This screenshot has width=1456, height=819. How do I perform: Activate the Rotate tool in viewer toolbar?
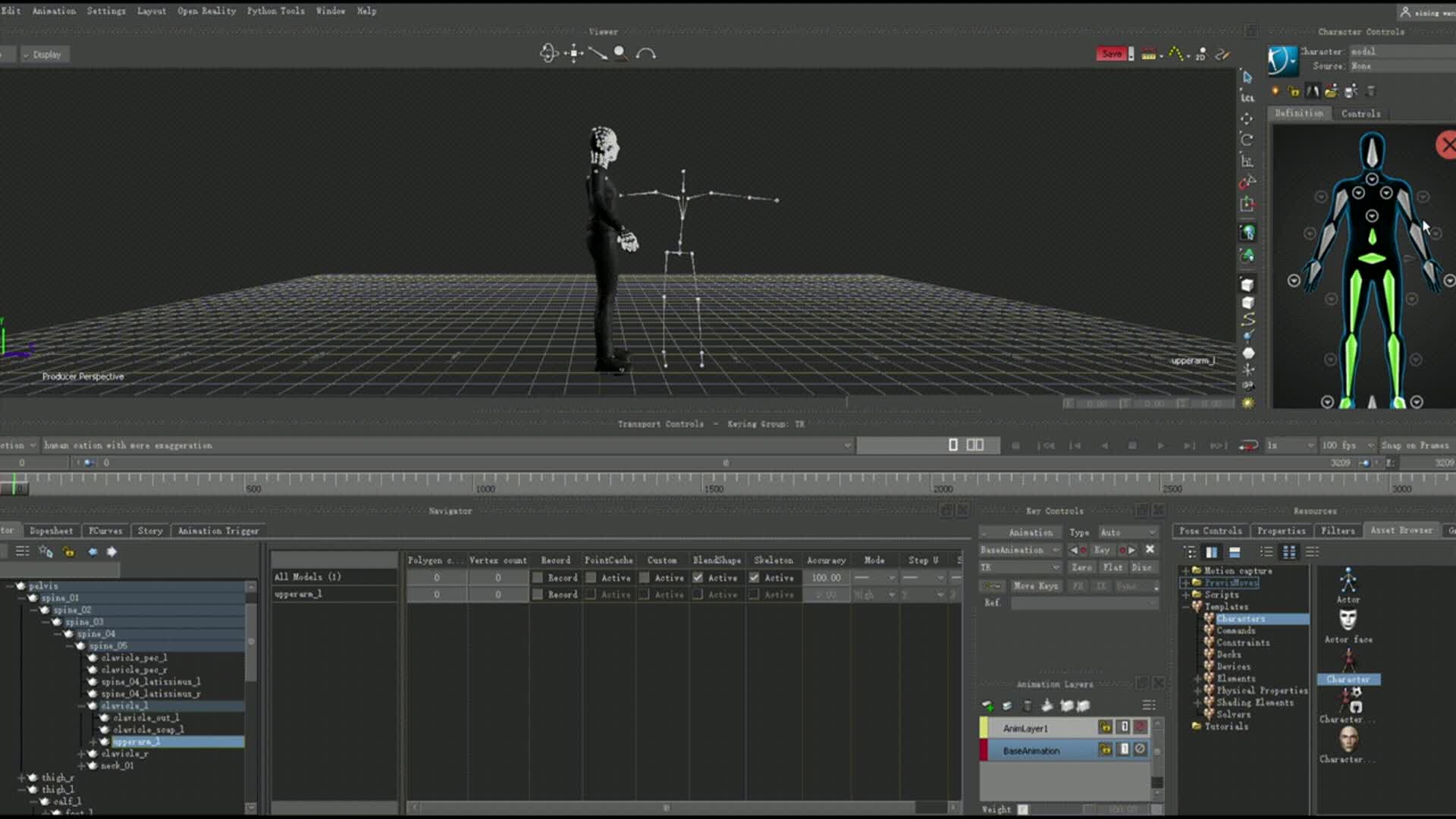tap(1247, 140)
